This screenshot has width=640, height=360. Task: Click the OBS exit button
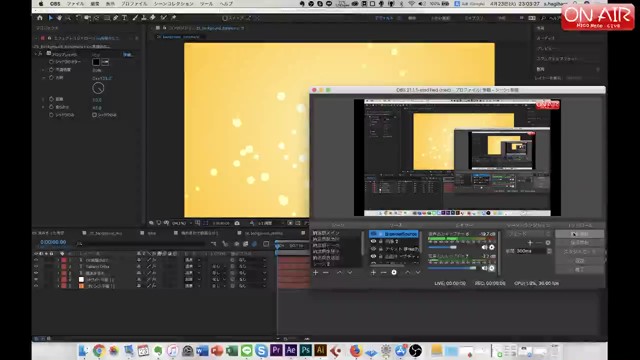pos(579,270)
